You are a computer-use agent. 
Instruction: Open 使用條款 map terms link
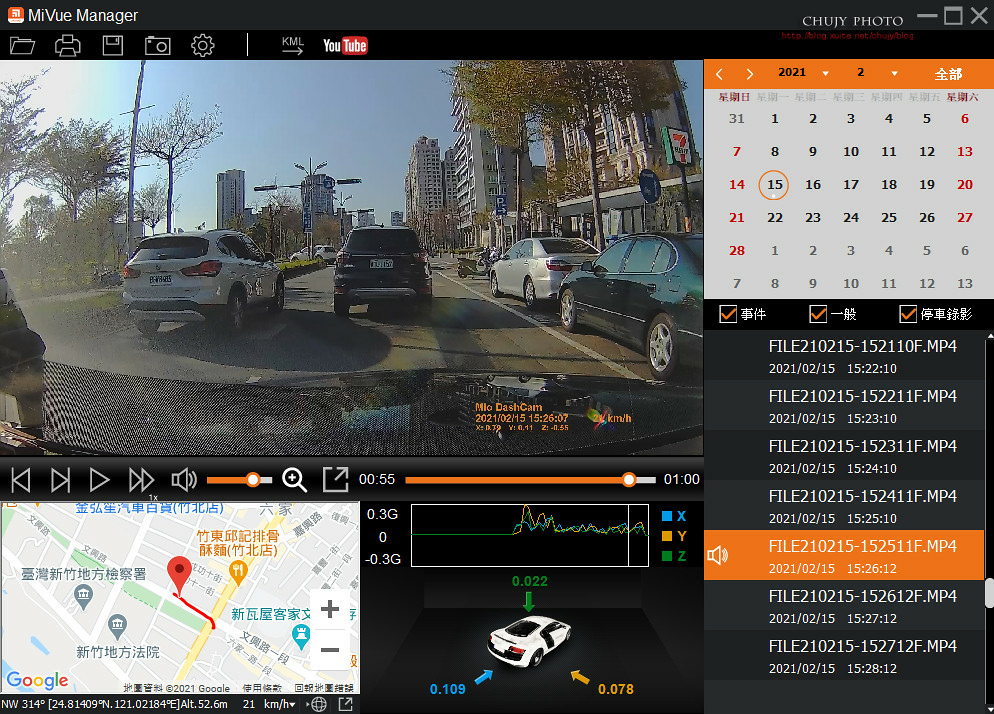262,688
